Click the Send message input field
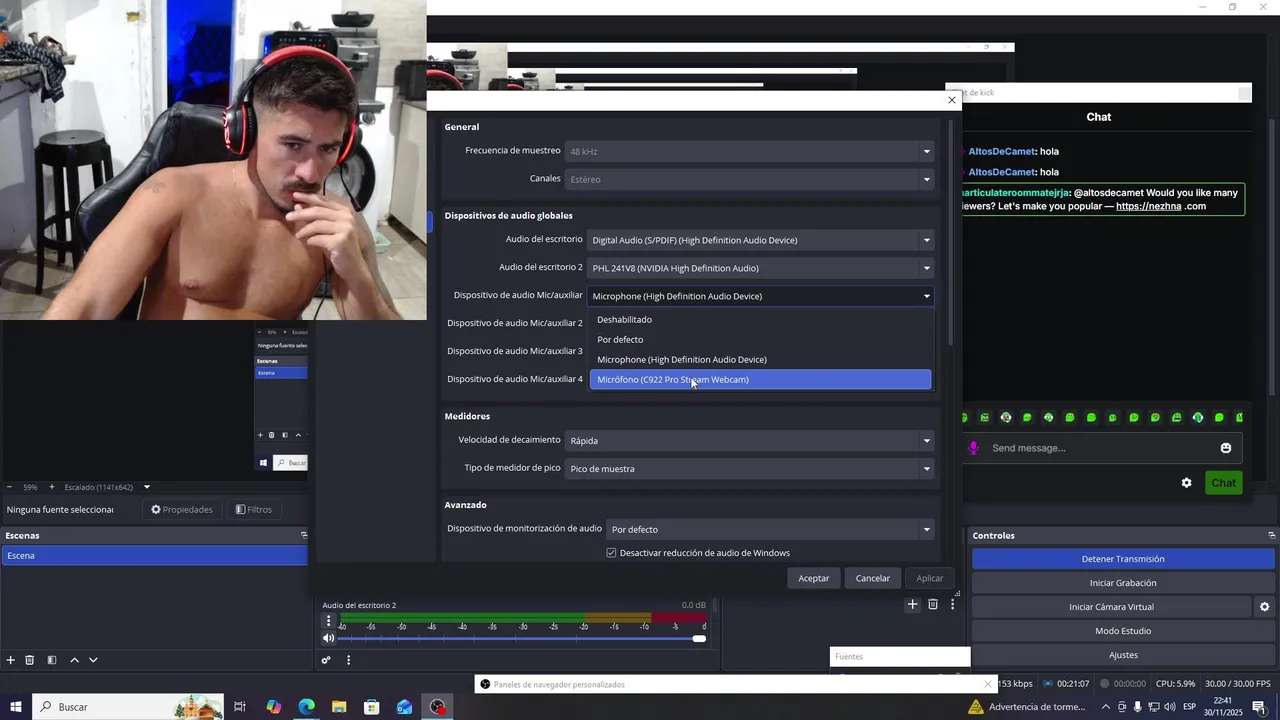This screenshot has width=1280, height=720. (x=1100, y=448)
